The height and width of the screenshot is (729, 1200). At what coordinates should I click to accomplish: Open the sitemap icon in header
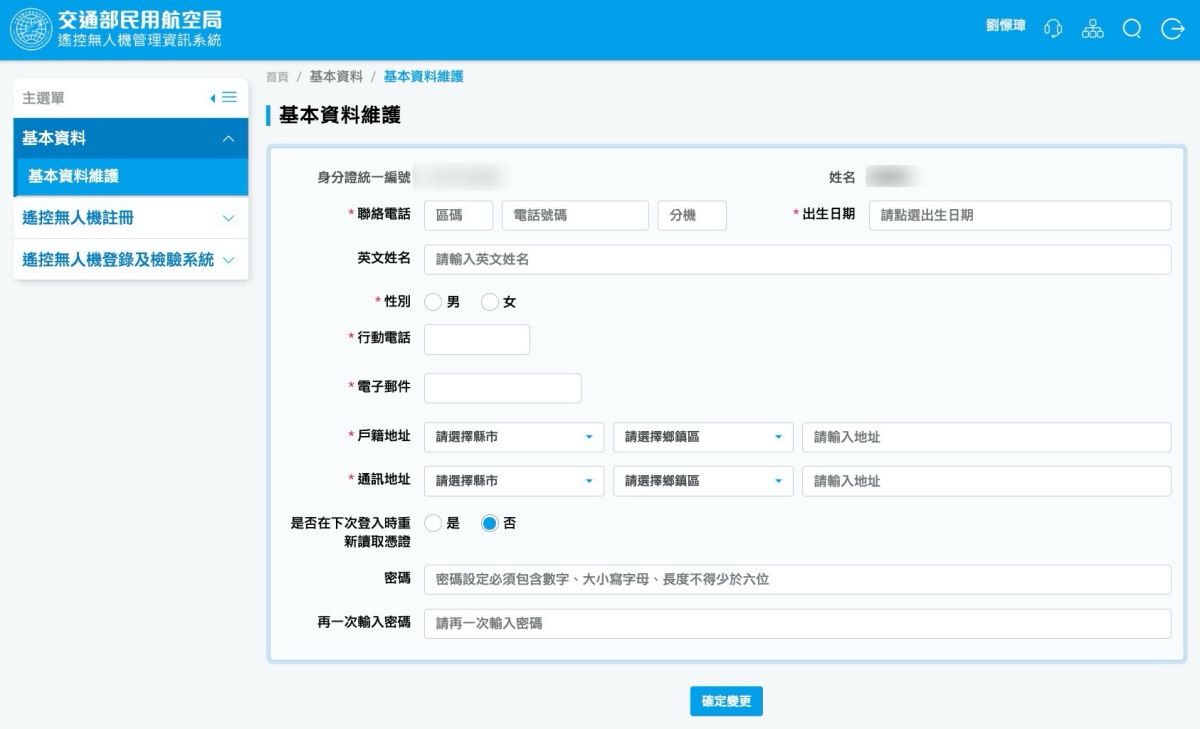1092,29
